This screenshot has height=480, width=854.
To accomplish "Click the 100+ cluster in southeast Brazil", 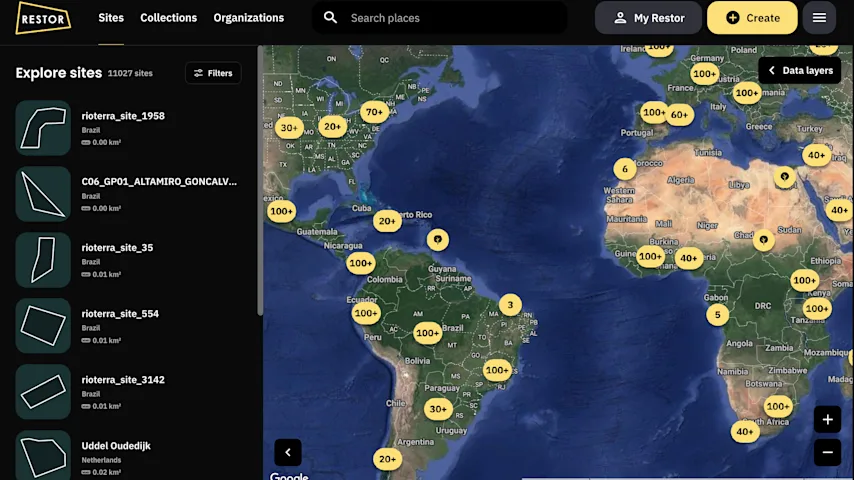I will click(x=497, y=370).
